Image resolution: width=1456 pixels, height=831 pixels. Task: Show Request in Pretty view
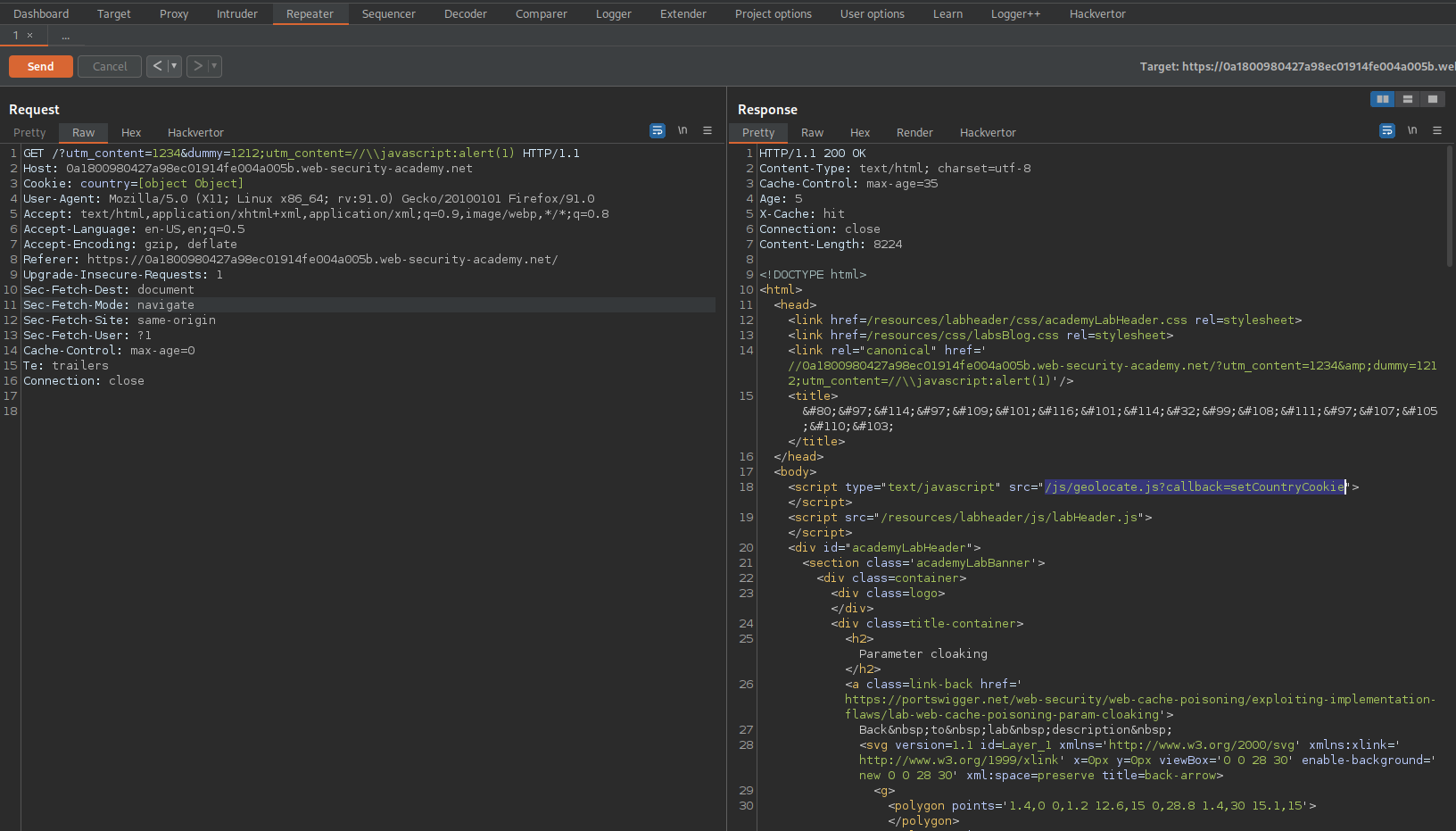click(29, 132)
